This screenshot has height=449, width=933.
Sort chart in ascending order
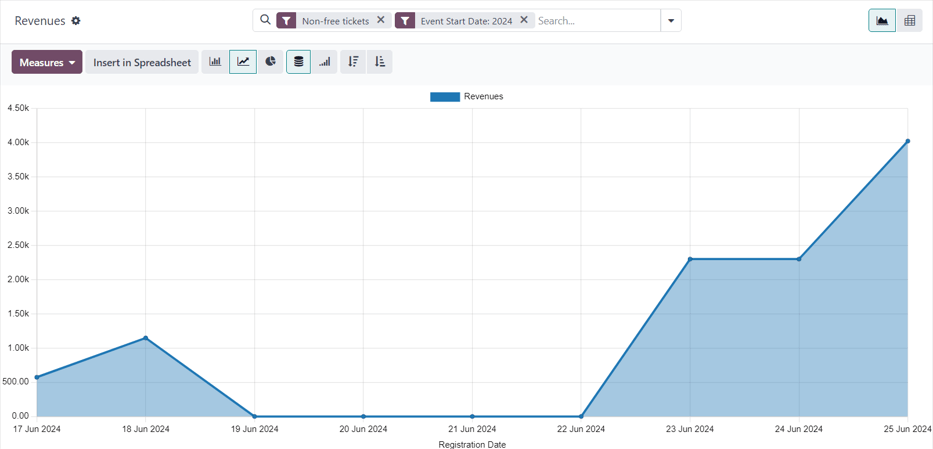pyautogui.click(x=380, y=62)
